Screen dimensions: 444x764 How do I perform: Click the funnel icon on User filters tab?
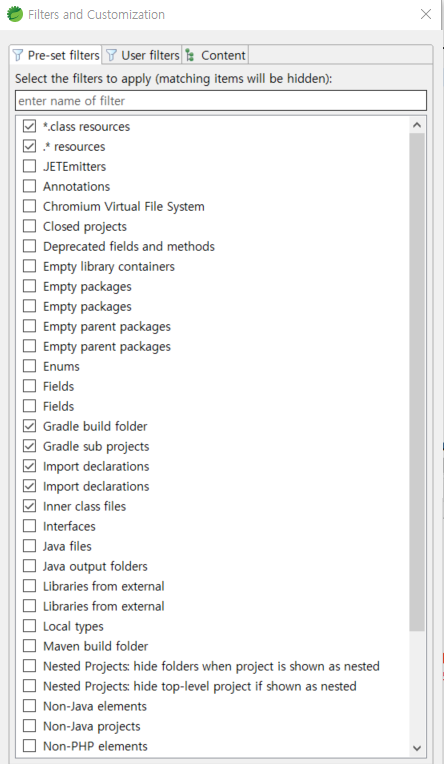click(112, 55)
